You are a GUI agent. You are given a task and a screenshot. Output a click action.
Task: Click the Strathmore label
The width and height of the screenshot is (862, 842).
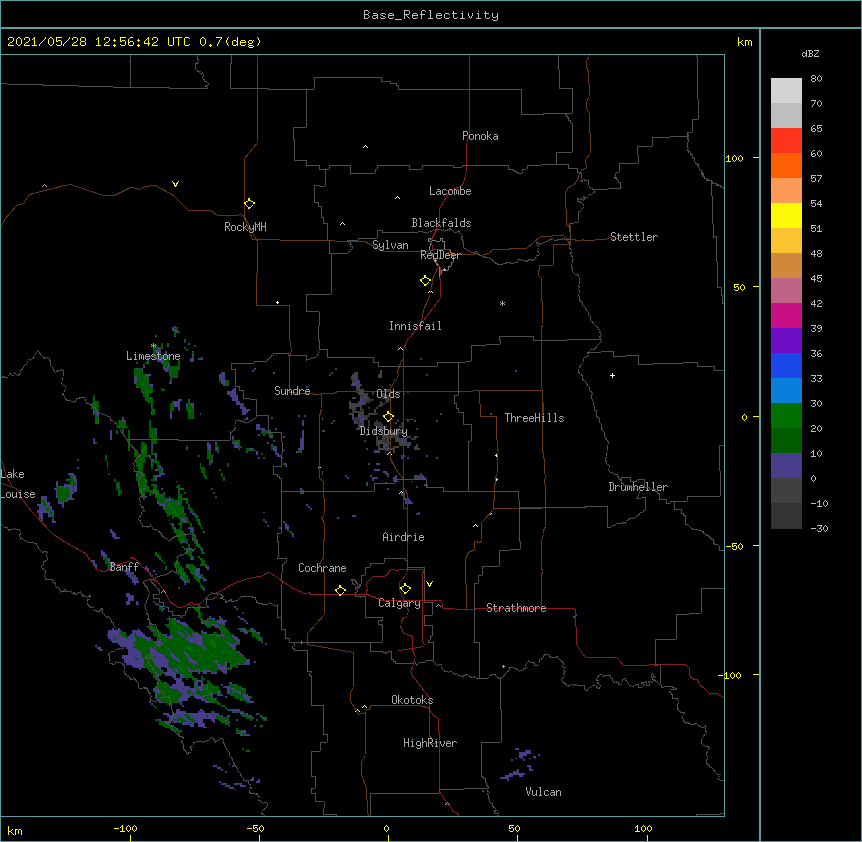tap(516, 608)
